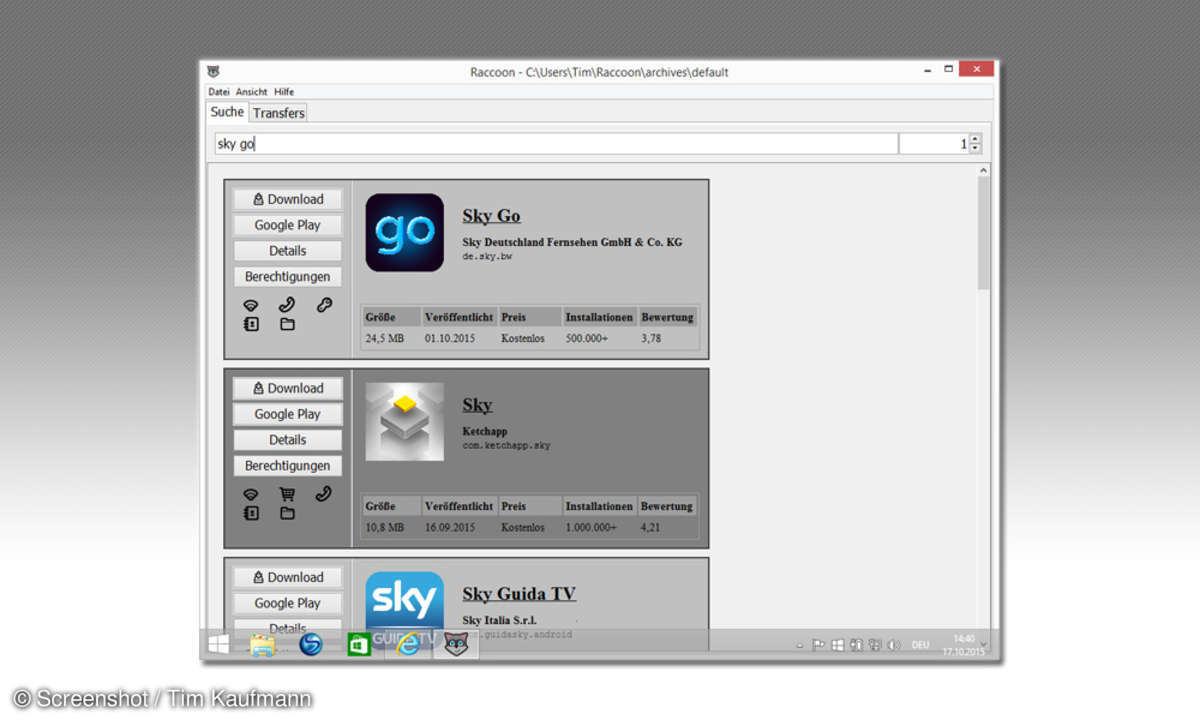
Task: Click the Raccoon icon in the title bar
Action: (214, 72)
